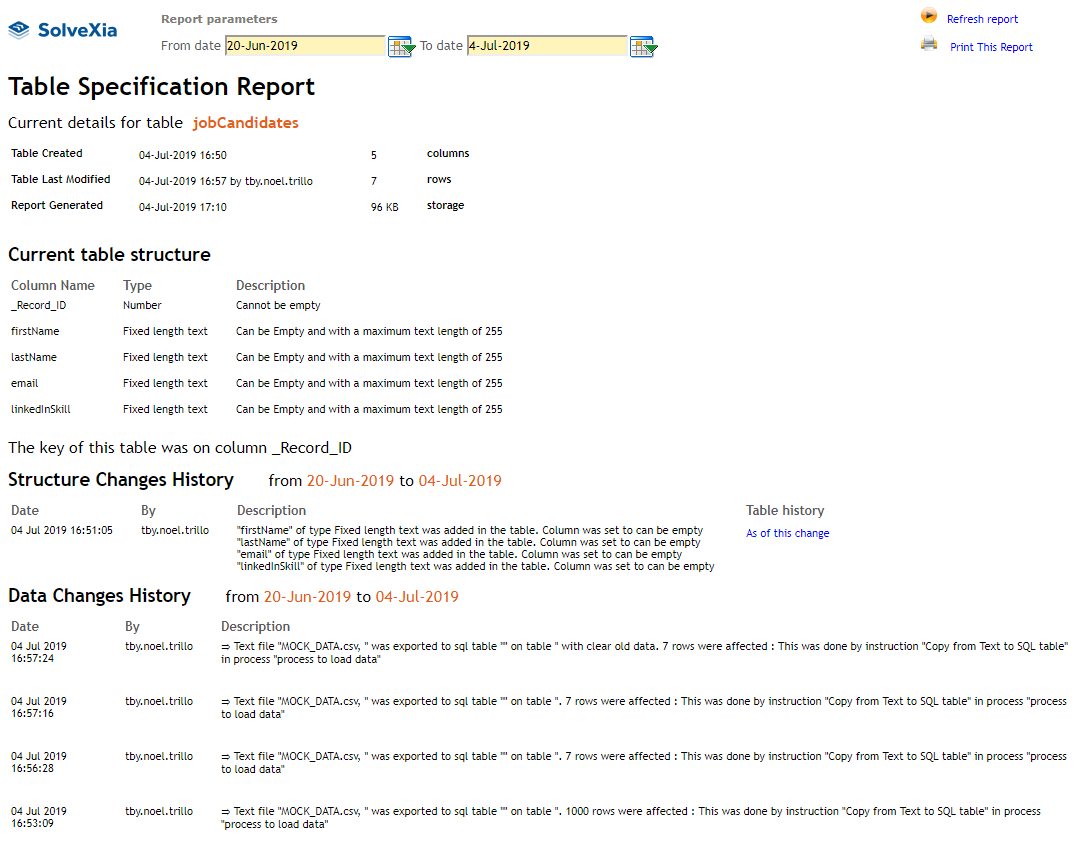Viewport: 1075px width, 844px height.
Task: Click the SolveXia logo
Action: coord(63,30)
